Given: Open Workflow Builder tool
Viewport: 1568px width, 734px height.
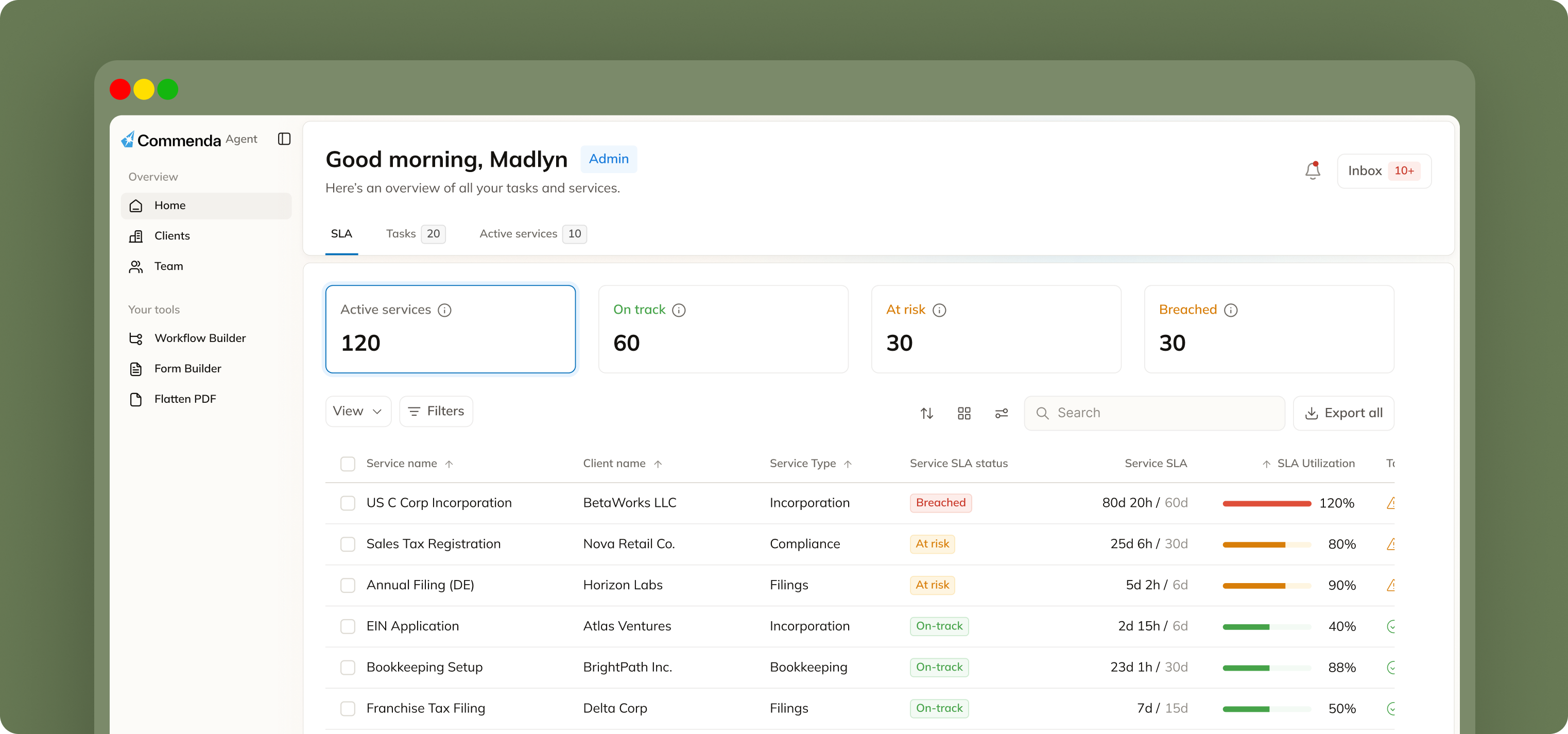Looking at the screenshot, I should pos(206,338).
